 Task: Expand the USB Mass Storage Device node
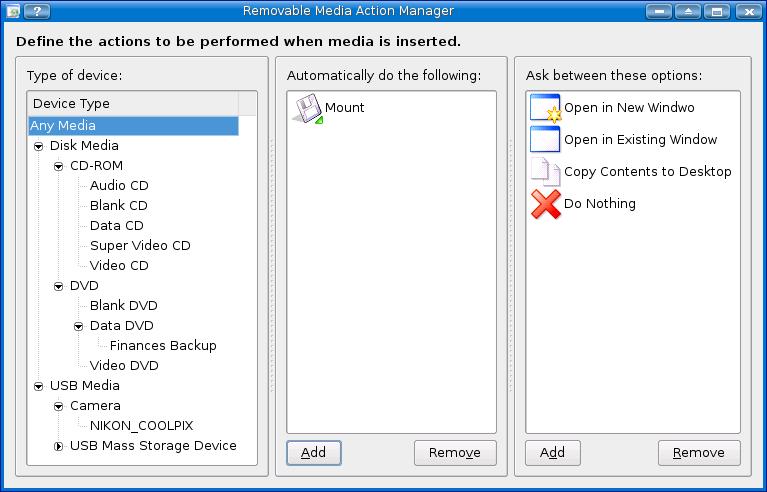pyautogui.click(x=59, y=446)
